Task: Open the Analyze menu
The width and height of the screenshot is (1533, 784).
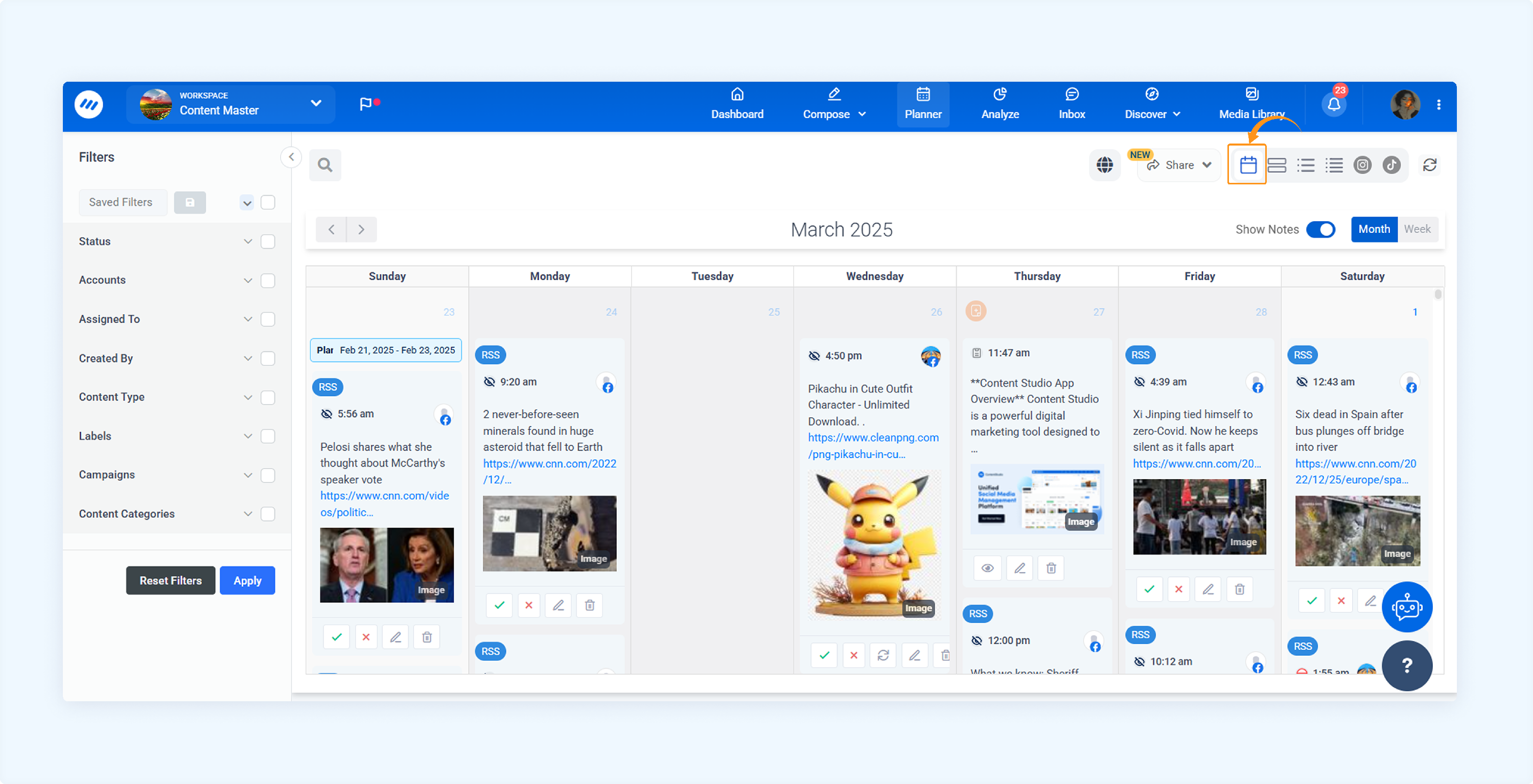Action: (x=1000, y=105)
